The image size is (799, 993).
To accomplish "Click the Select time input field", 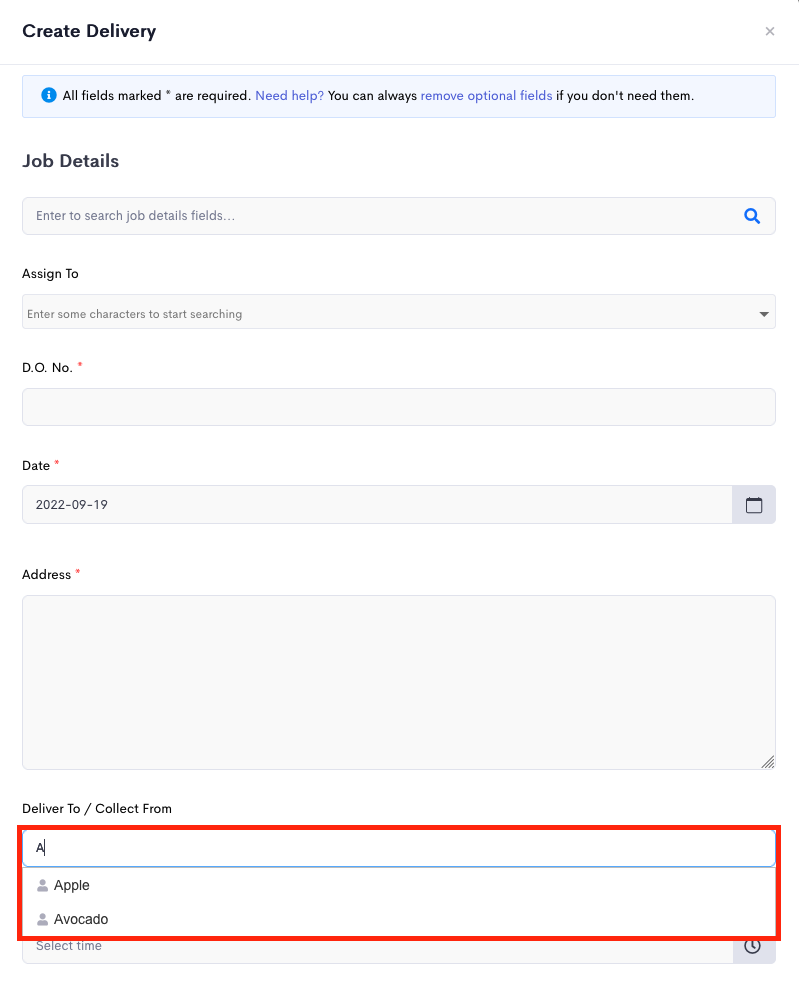I will tap(377, 947).
